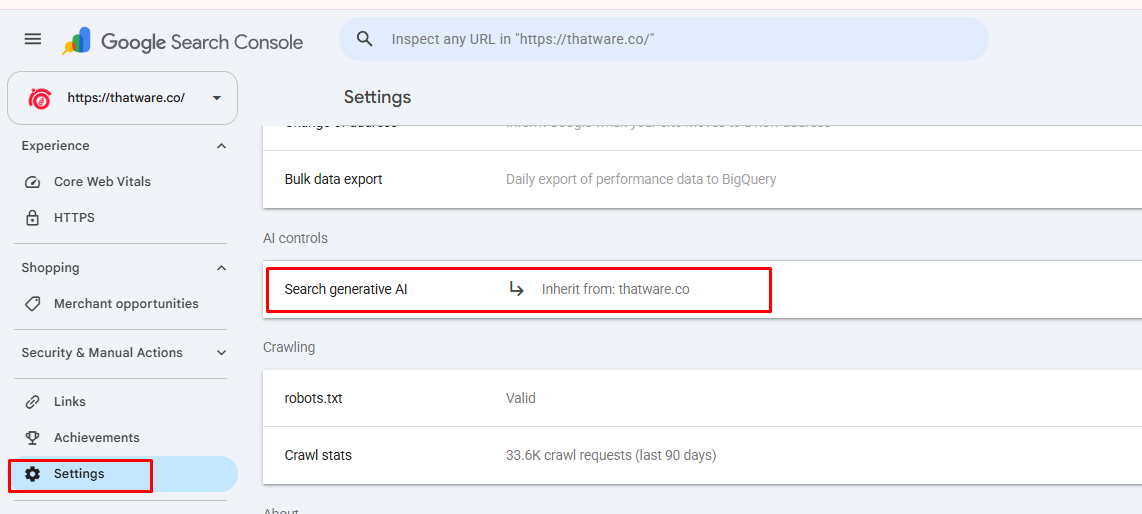Click the thatware.co property favicon

point(39,98)
